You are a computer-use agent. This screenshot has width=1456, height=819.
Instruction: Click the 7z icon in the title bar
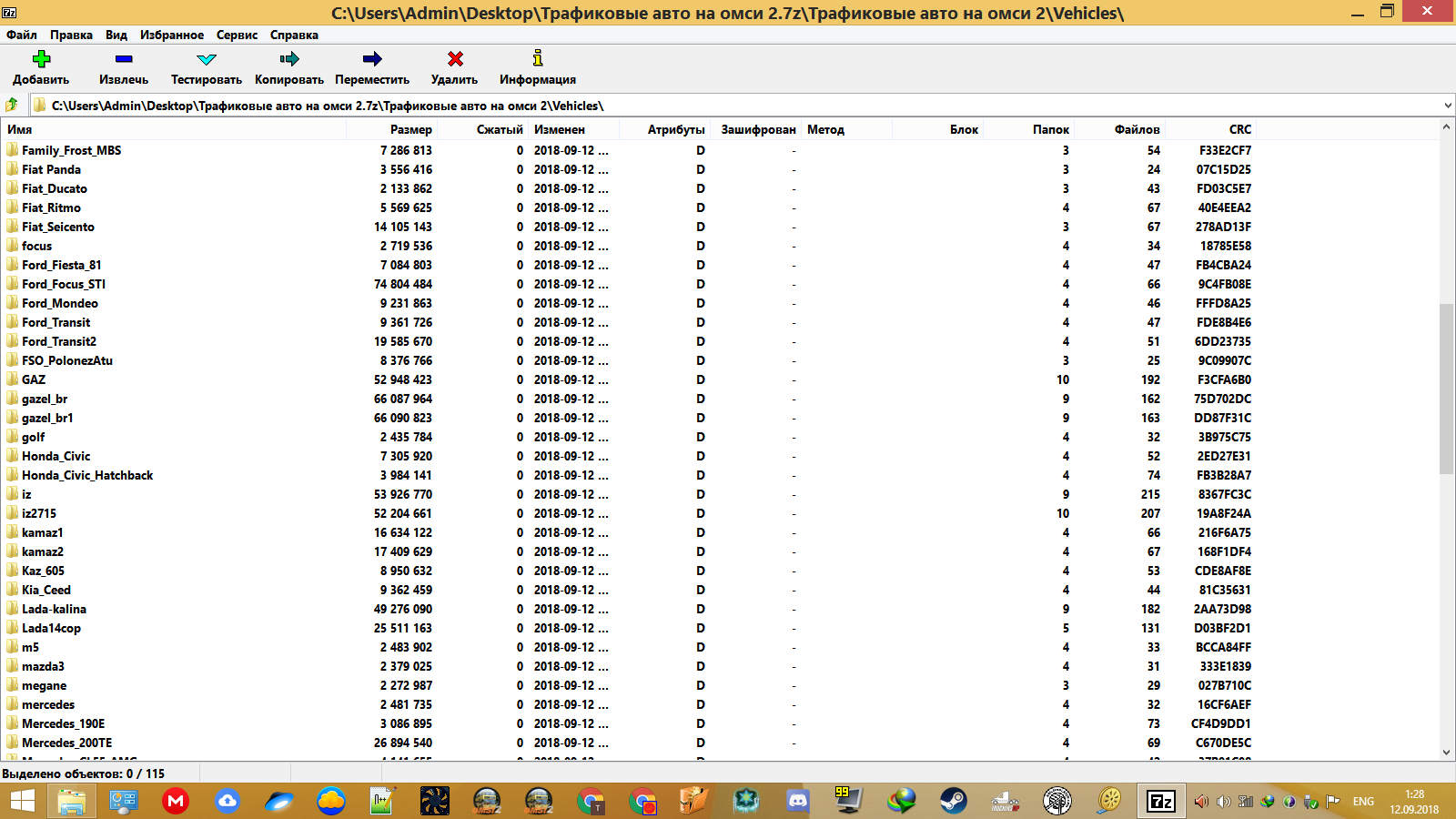click(x=10, y=13)
